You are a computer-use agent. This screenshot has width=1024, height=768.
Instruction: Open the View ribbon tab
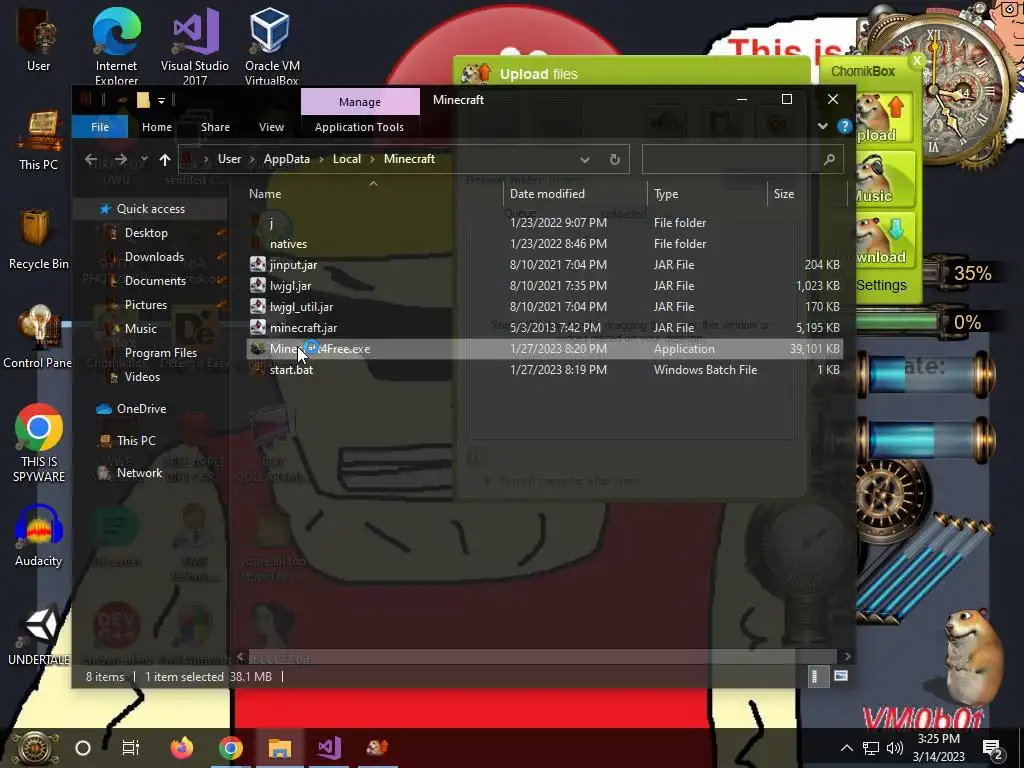point(271,127)
